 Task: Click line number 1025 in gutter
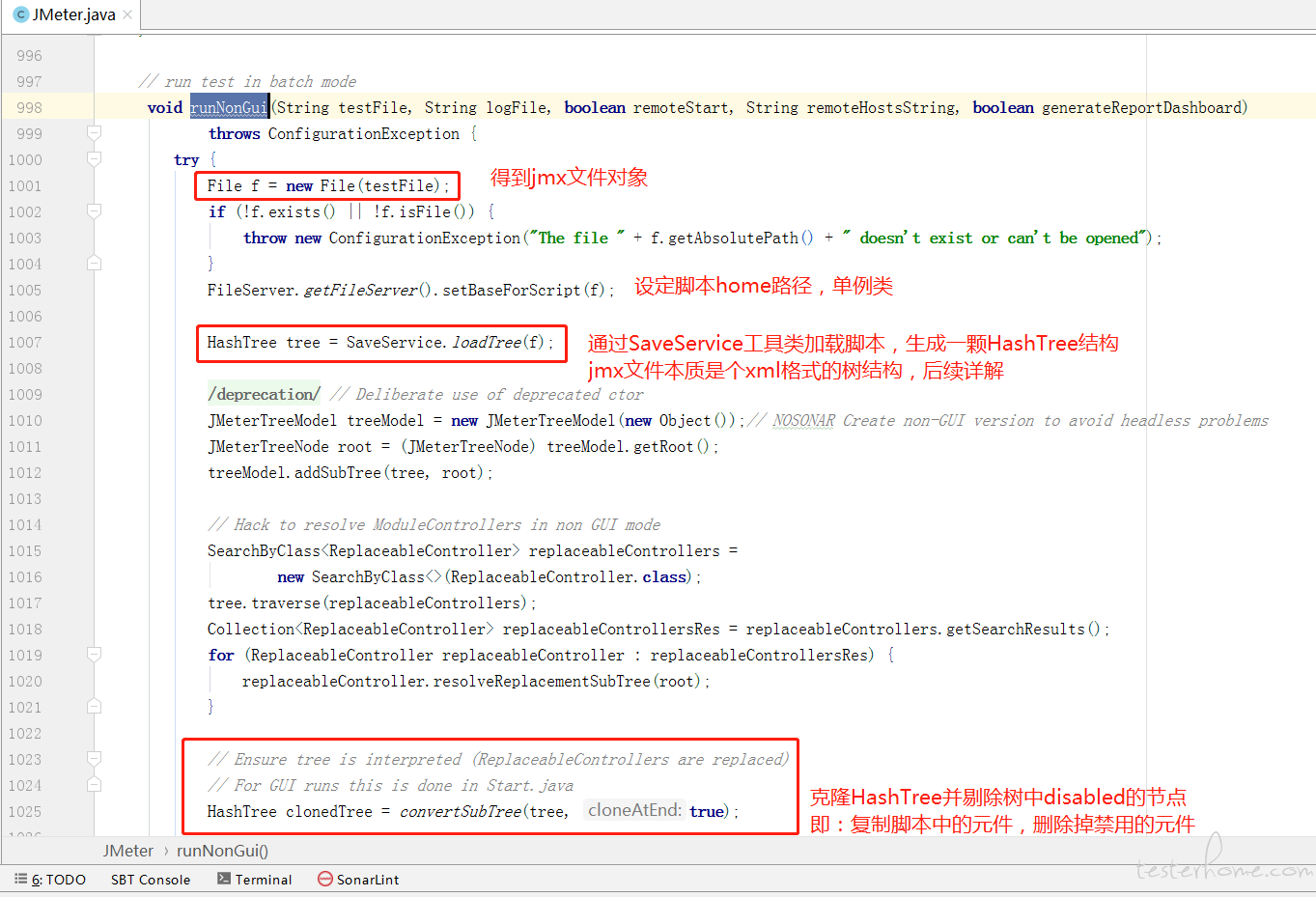tap(25, 811)
